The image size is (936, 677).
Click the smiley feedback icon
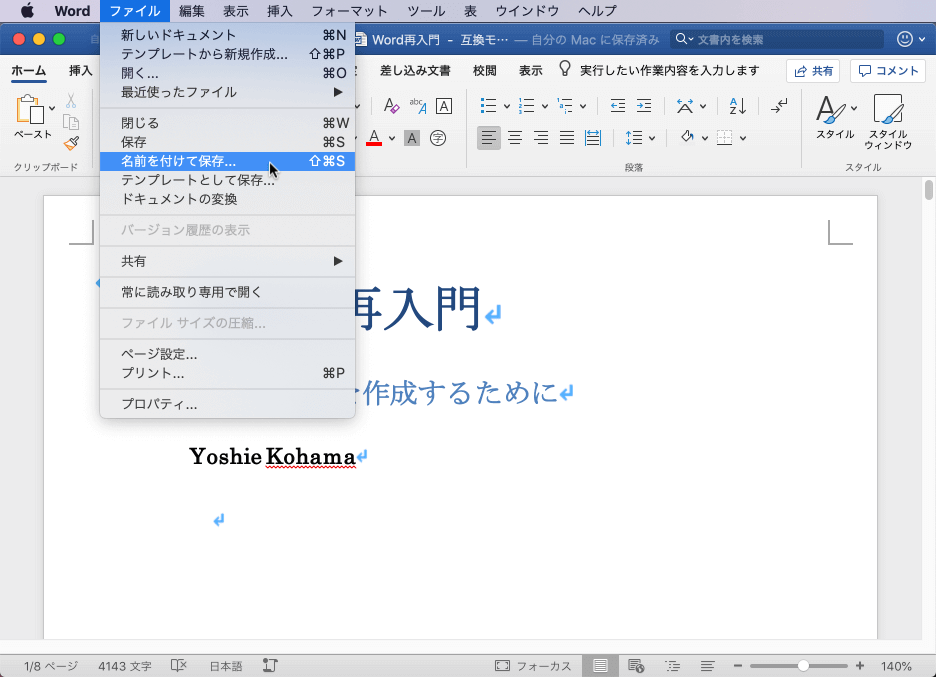coord(907,39)
